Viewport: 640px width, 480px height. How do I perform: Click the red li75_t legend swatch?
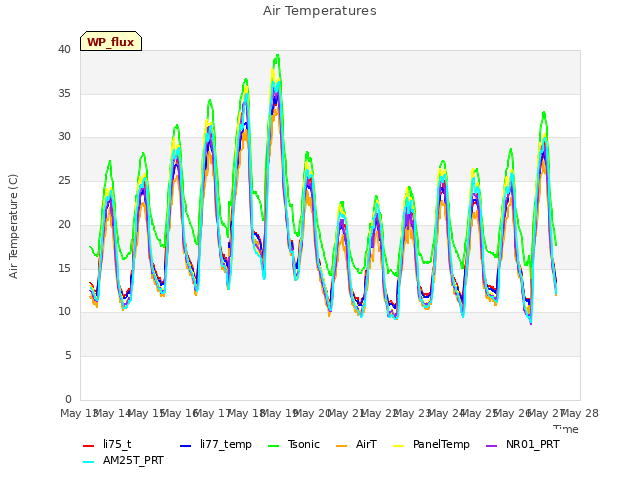point(89,446)
